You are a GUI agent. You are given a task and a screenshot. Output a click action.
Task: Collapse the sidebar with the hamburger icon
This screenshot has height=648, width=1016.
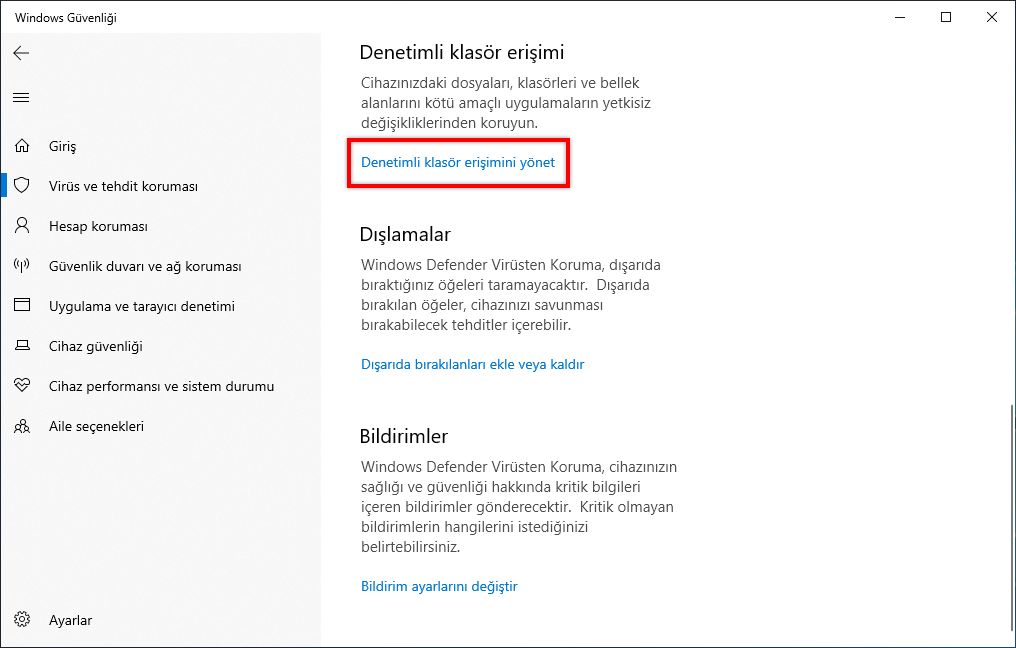[21, 97]
